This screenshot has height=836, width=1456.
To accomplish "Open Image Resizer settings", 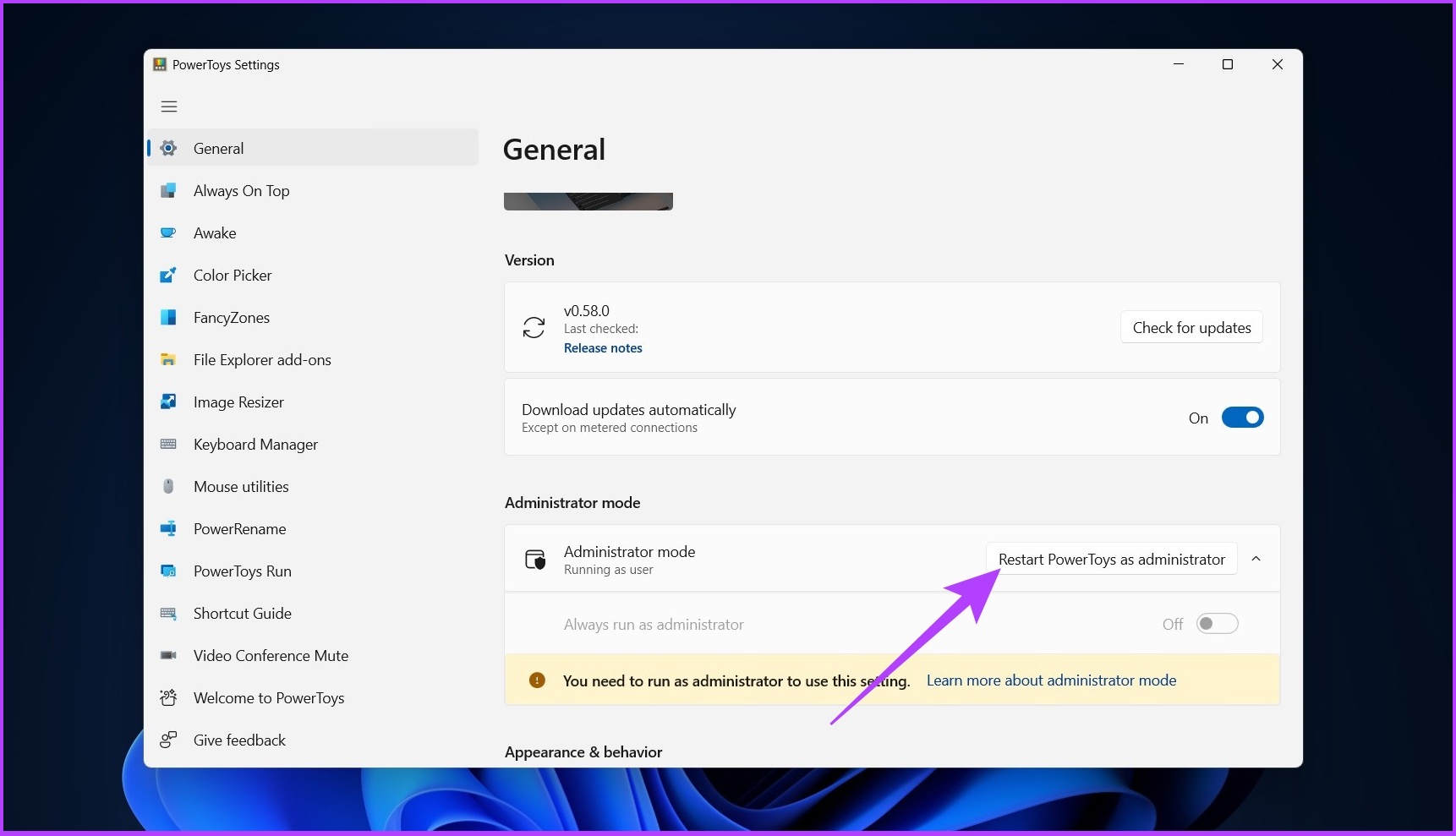I will coord(313,402).
